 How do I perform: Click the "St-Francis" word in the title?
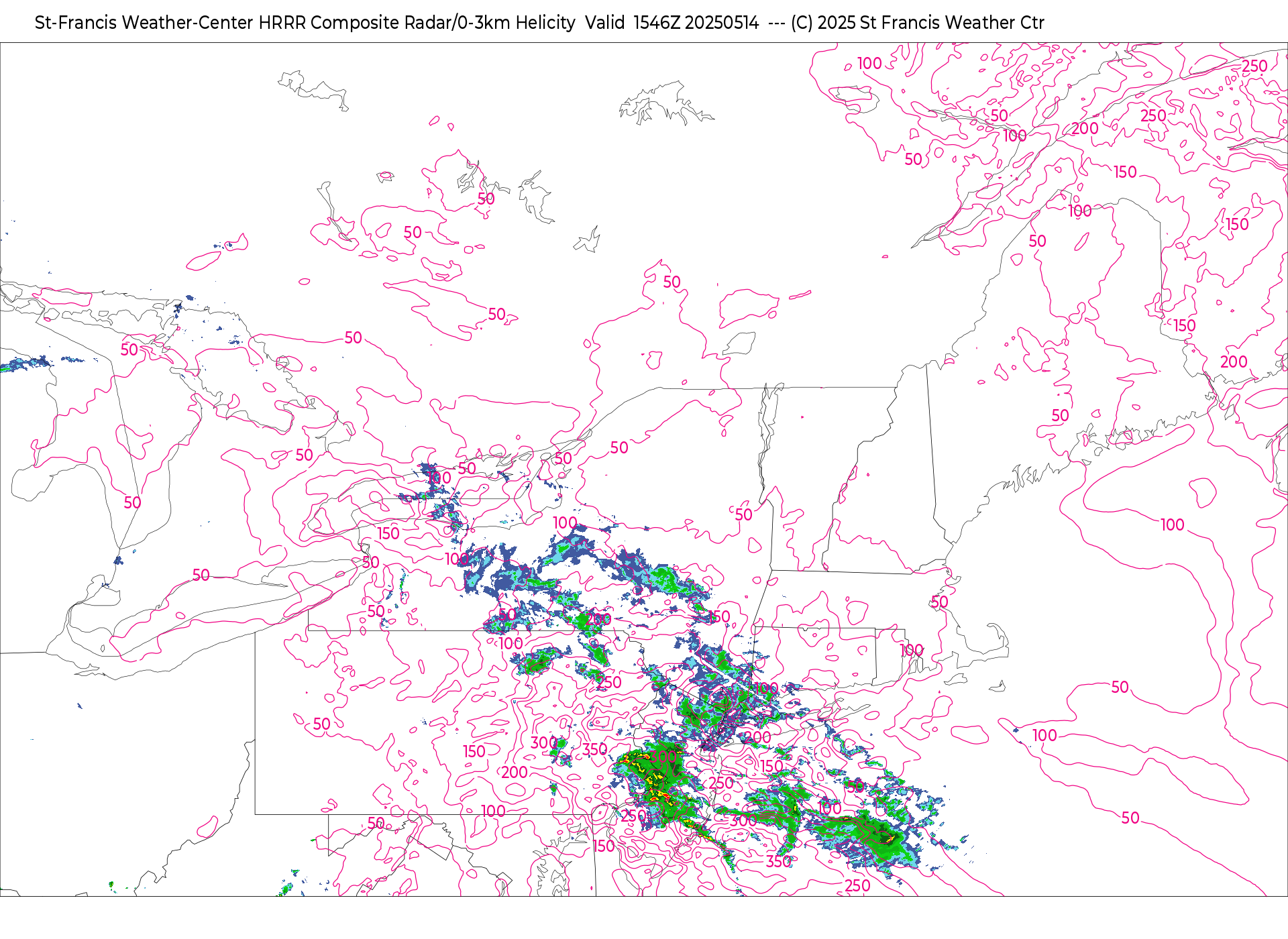[76, 23]
